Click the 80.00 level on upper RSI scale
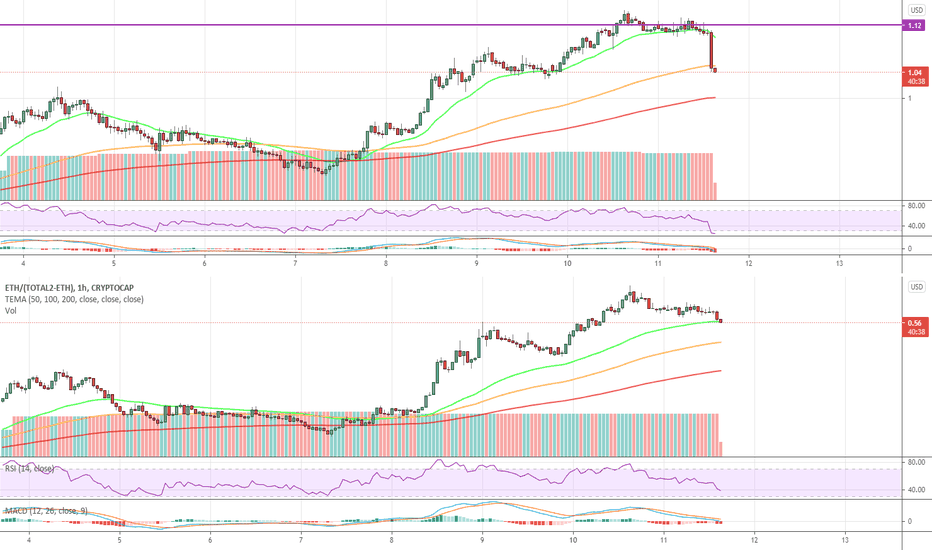Viewport: 932px width, 550px height. (x=917, y=206)
